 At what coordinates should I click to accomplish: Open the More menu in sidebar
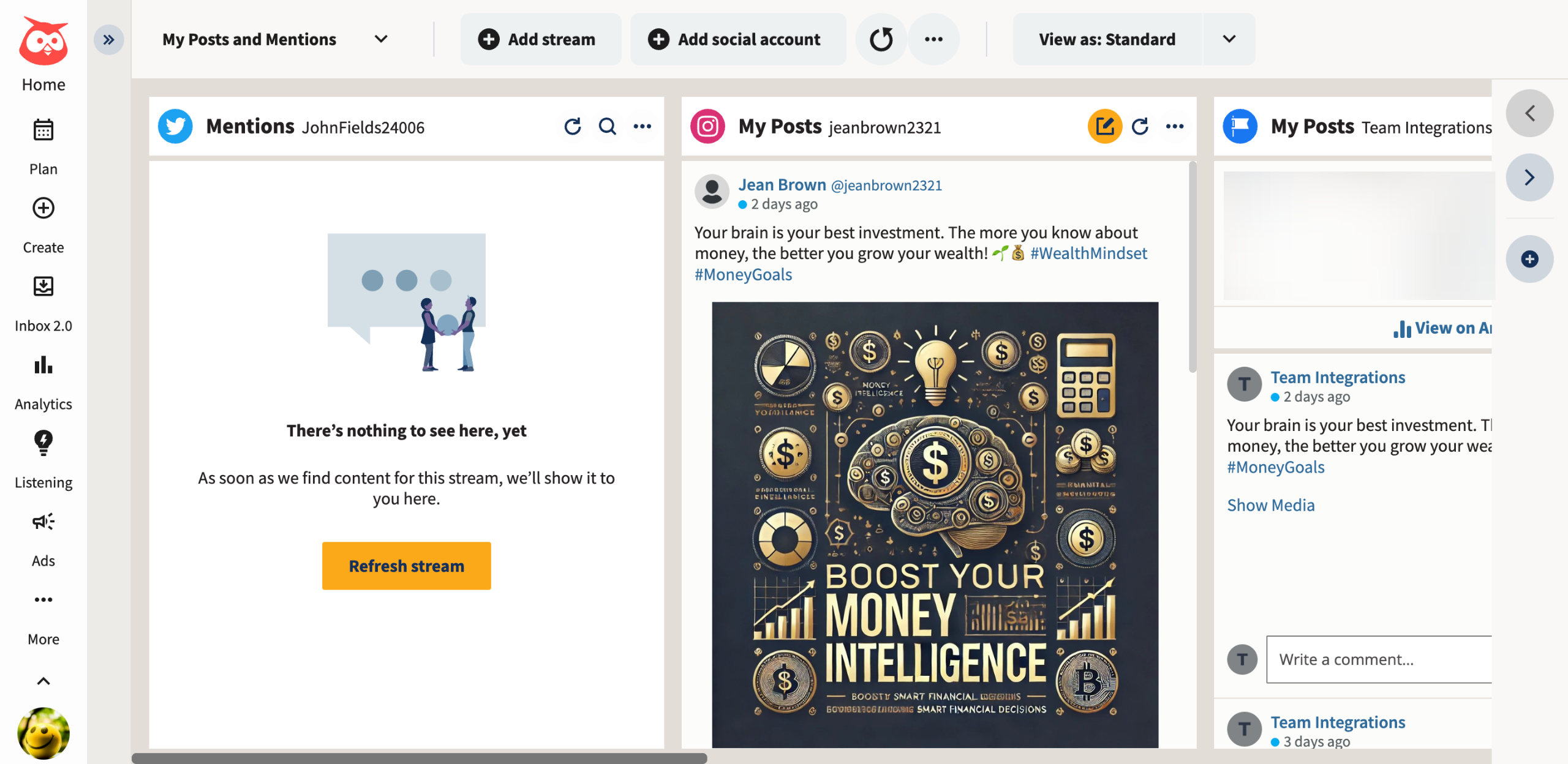coord(43,600)
